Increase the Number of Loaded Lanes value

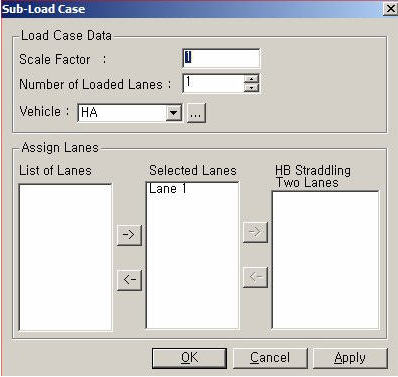[252, 79]
